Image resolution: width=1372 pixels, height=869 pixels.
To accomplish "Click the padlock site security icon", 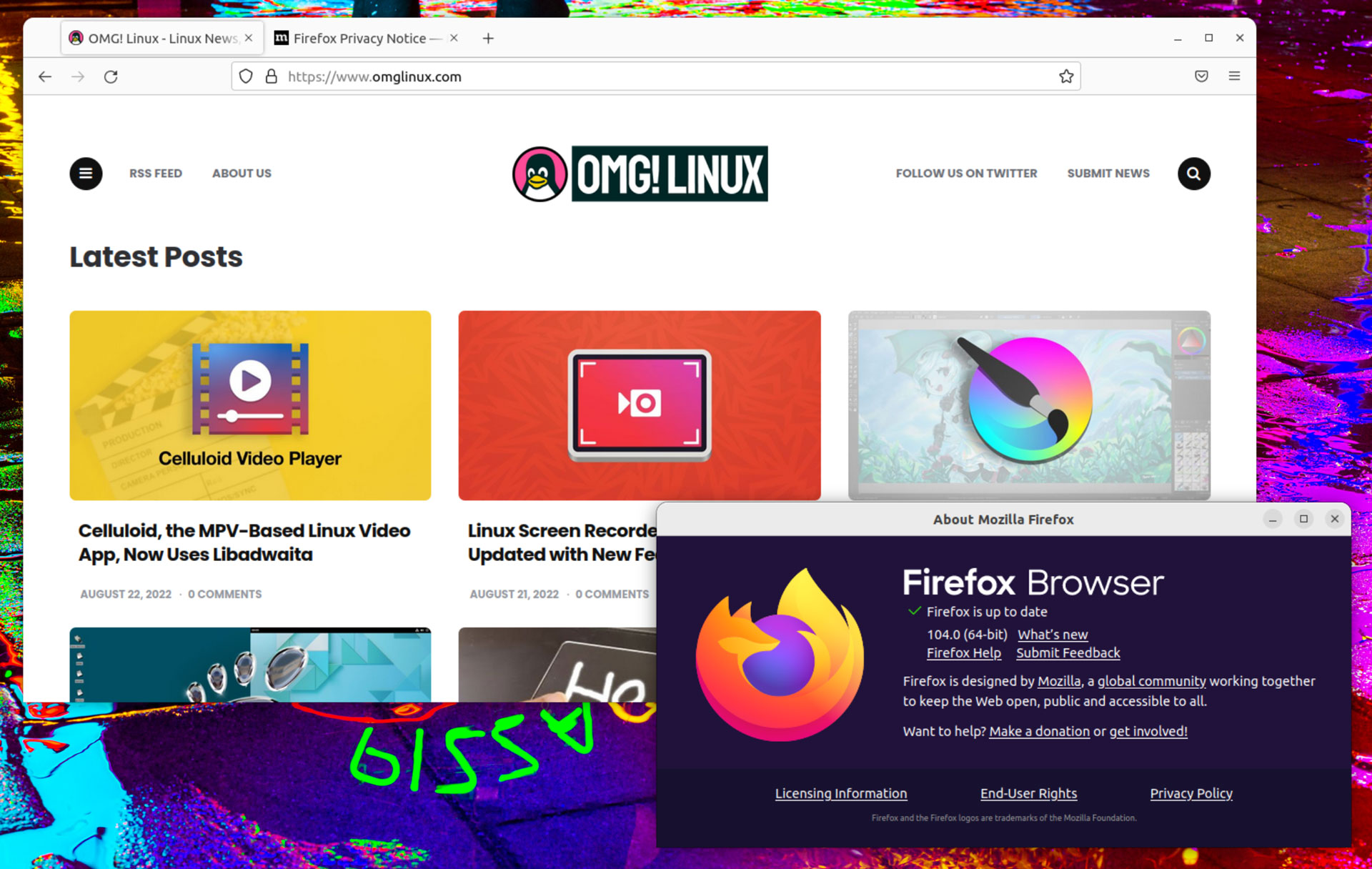I will 272,76.
